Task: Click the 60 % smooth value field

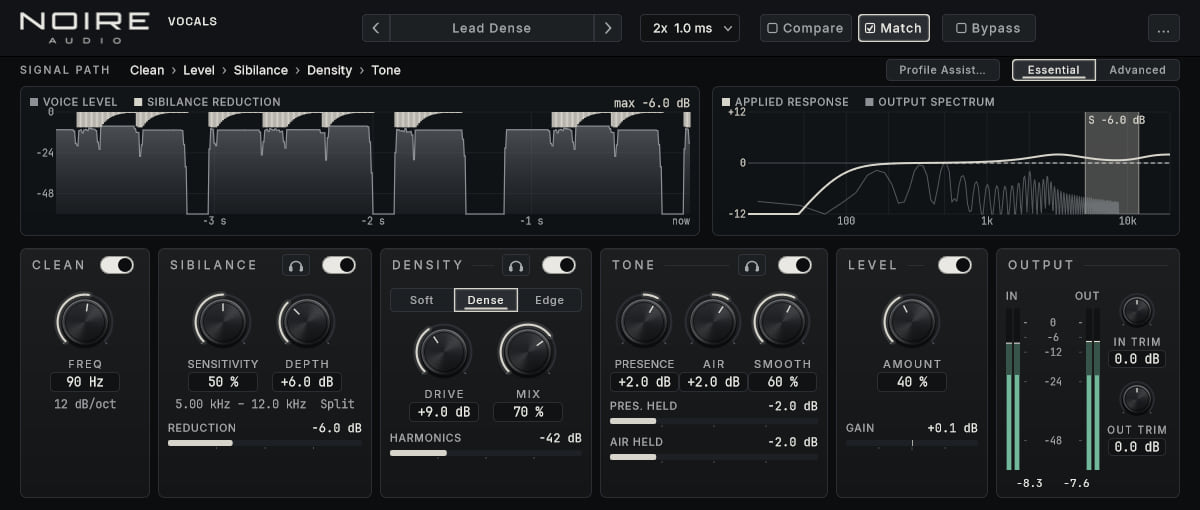Action: pyautogui.click(x=782, y=382)
